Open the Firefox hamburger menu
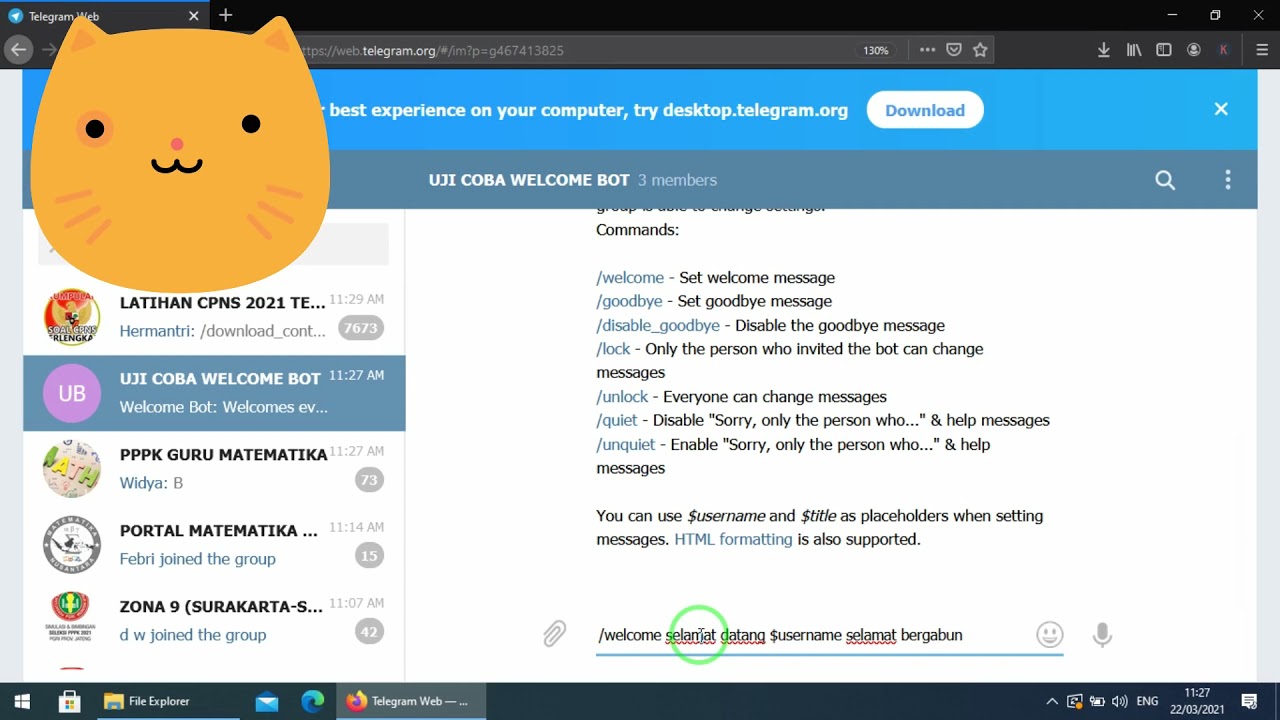 click(x=1262, y=50)
